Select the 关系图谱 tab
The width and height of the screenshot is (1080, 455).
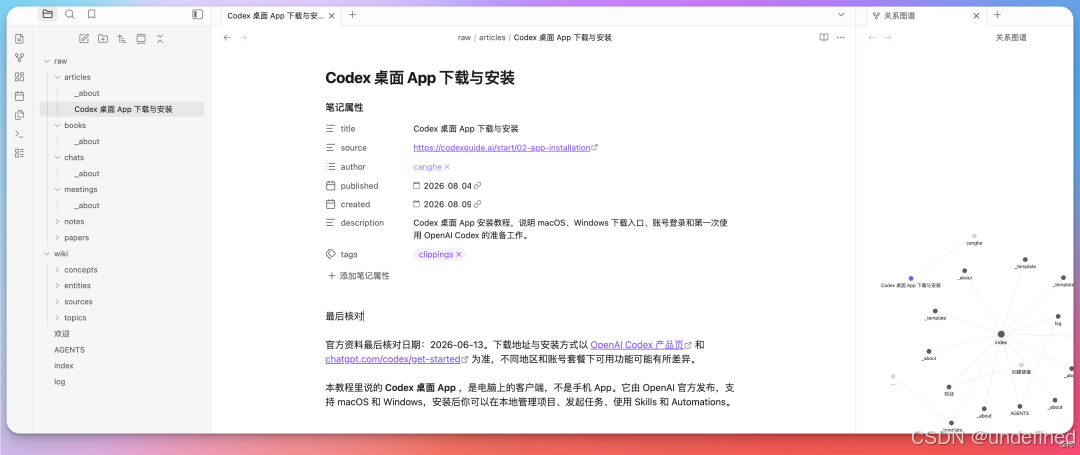click(926, 15)
